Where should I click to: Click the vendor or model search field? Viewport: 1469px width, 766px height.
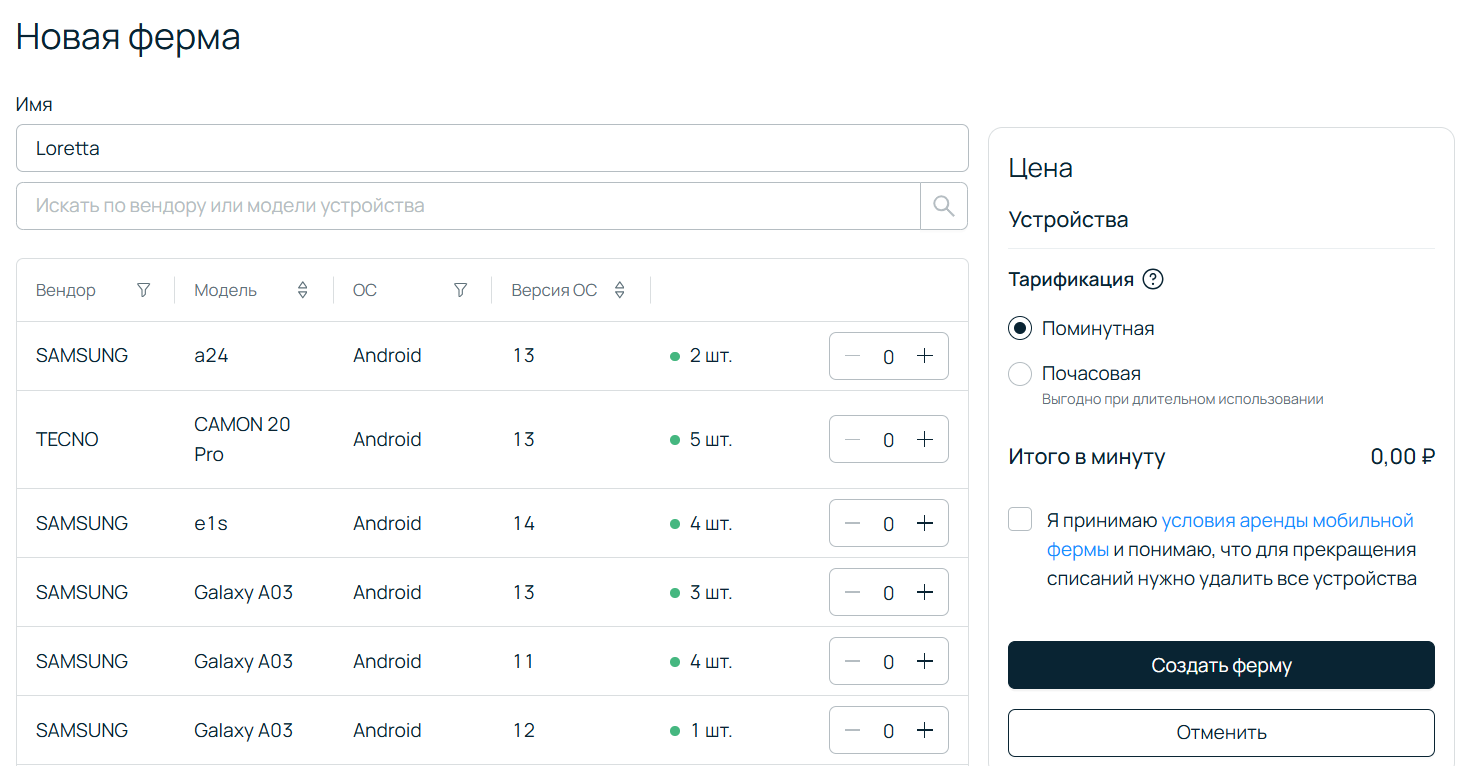pyautogui.click(x=468, y=206)
